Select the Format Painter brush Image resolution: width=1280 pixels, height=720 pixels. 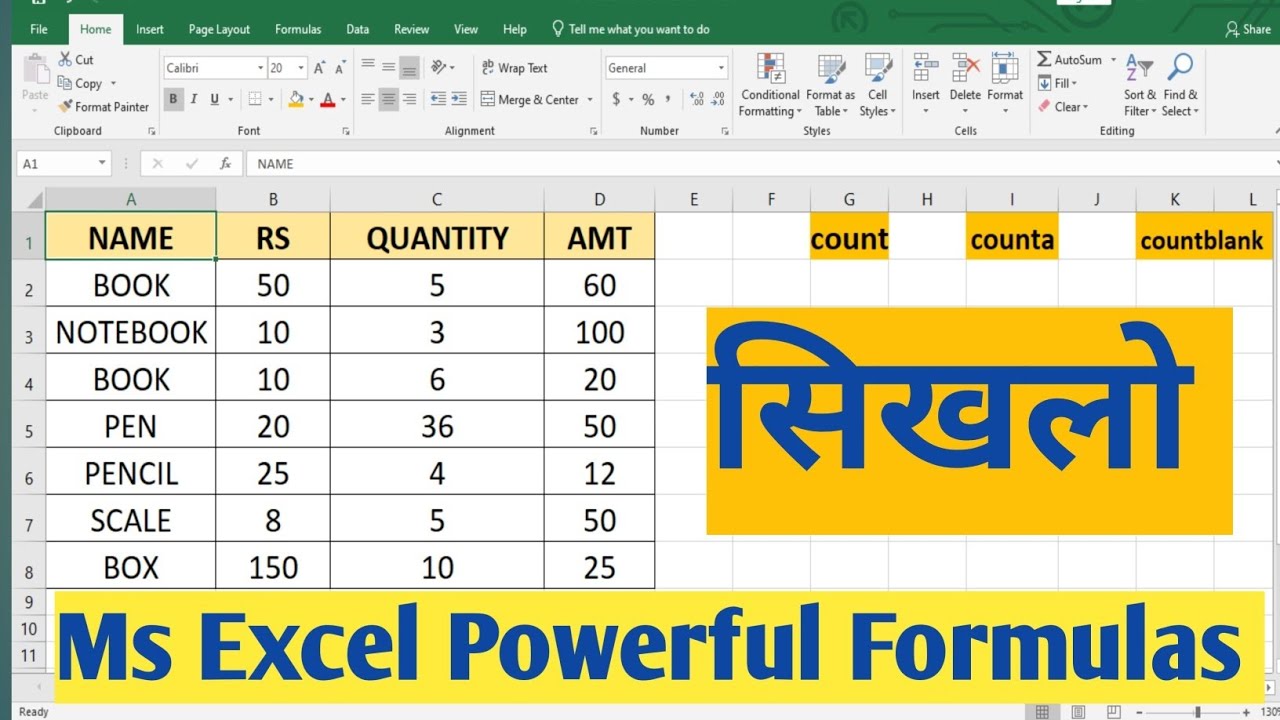pos(103,107)
